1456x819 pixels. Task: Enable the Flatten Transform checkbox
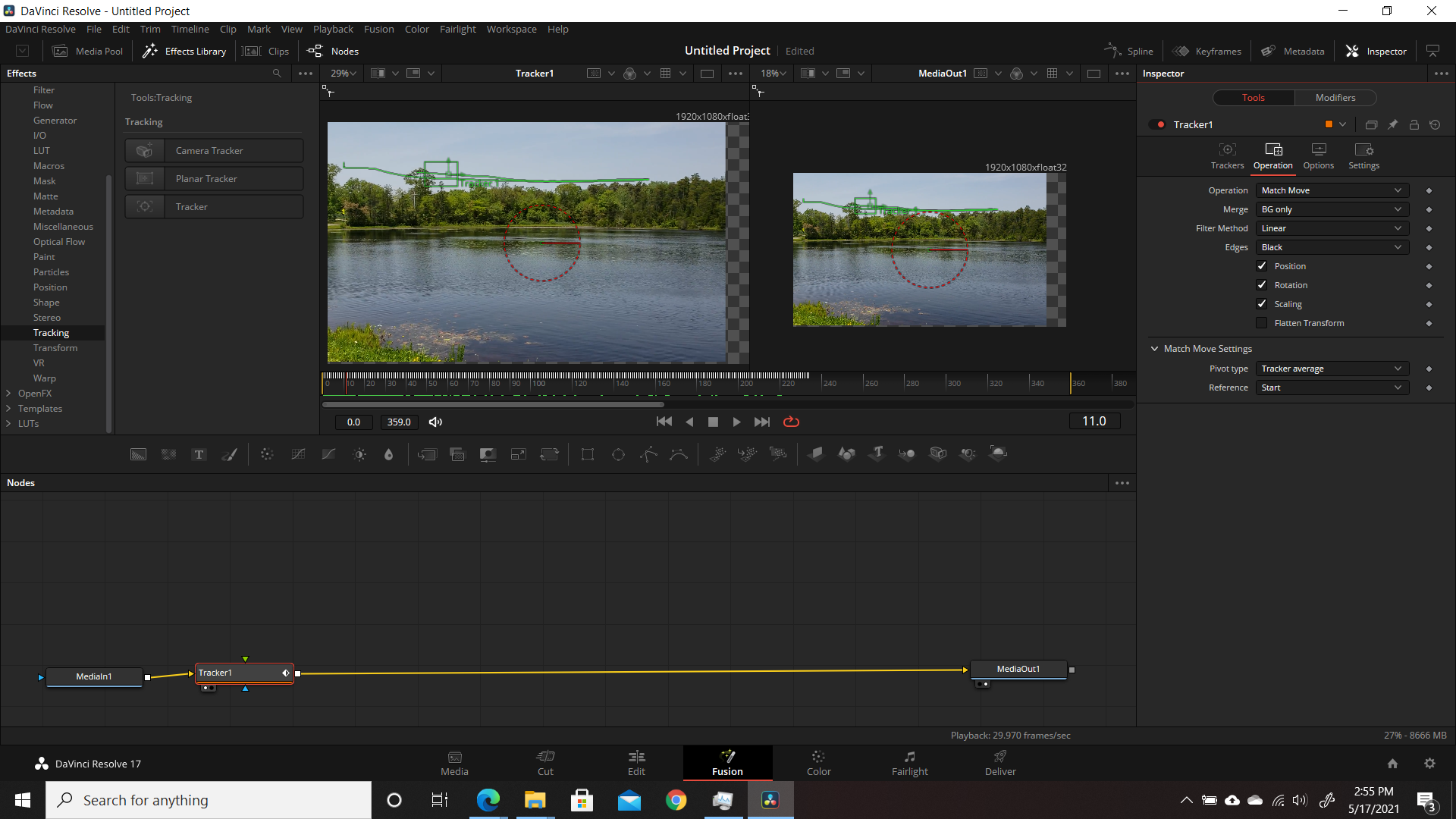[1262, 323]
